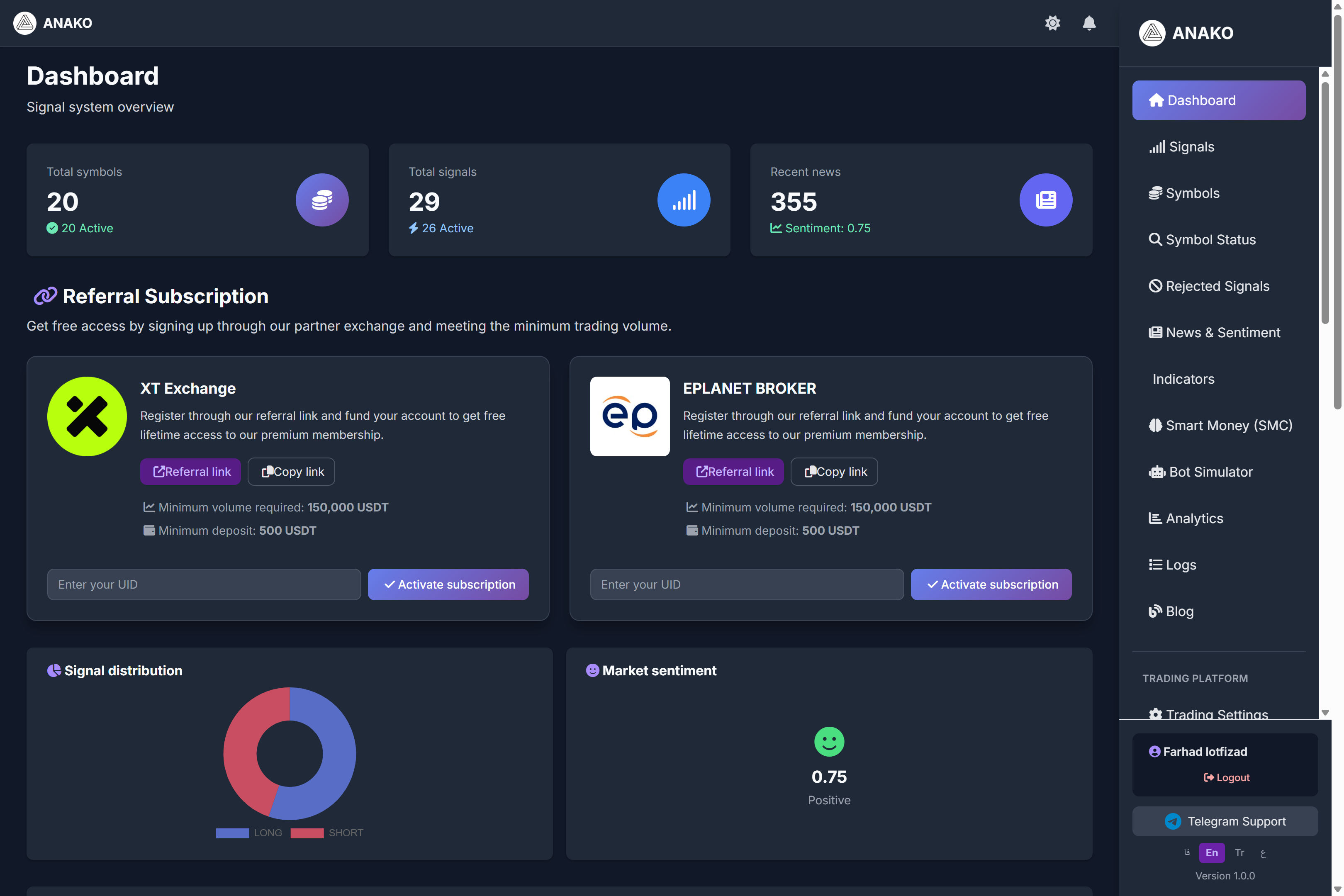Open the Dashboard menu item
This screenshot has width=1344, height=896.
point(1219,100)
